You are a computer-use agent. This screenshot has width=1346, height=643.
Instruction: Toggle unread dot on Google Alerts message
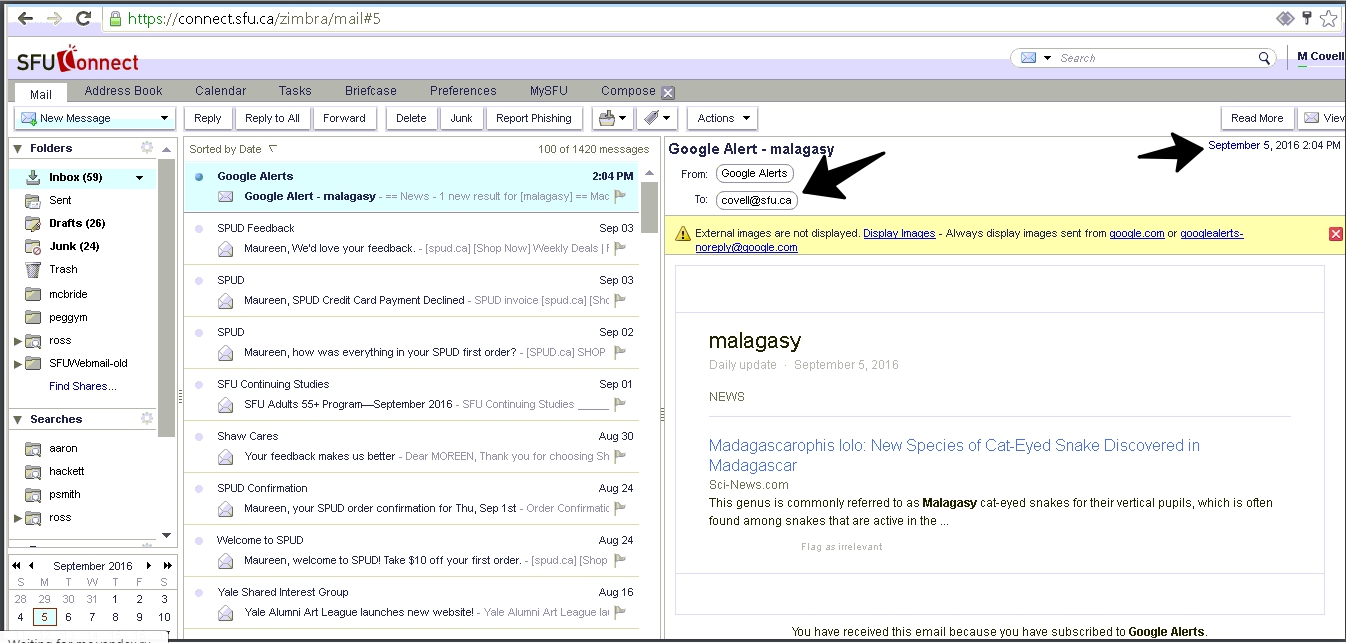pyautogui.click(x=199, y=176)
